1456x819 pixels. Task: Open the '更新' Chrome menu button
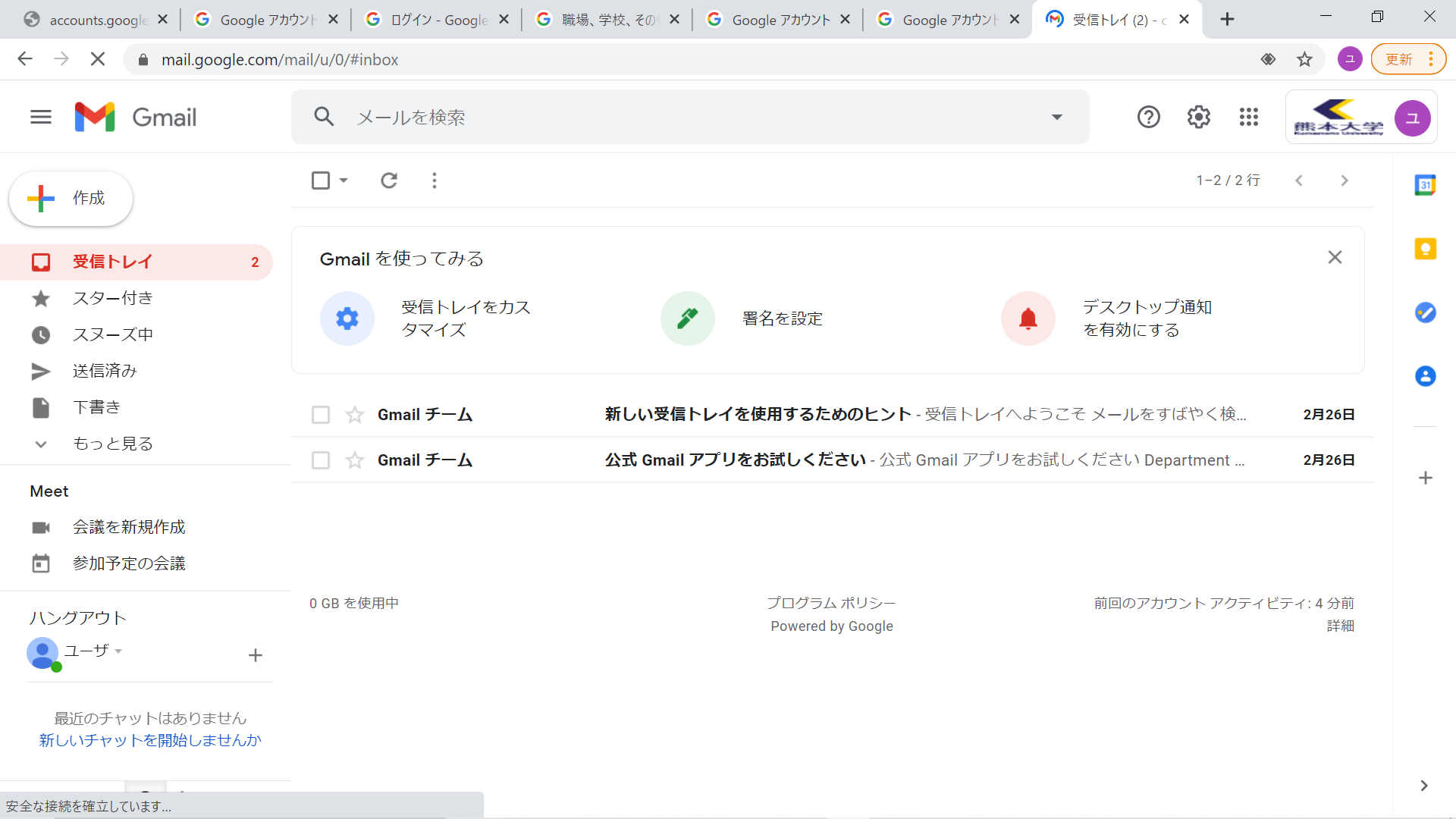pos(1408,59)
